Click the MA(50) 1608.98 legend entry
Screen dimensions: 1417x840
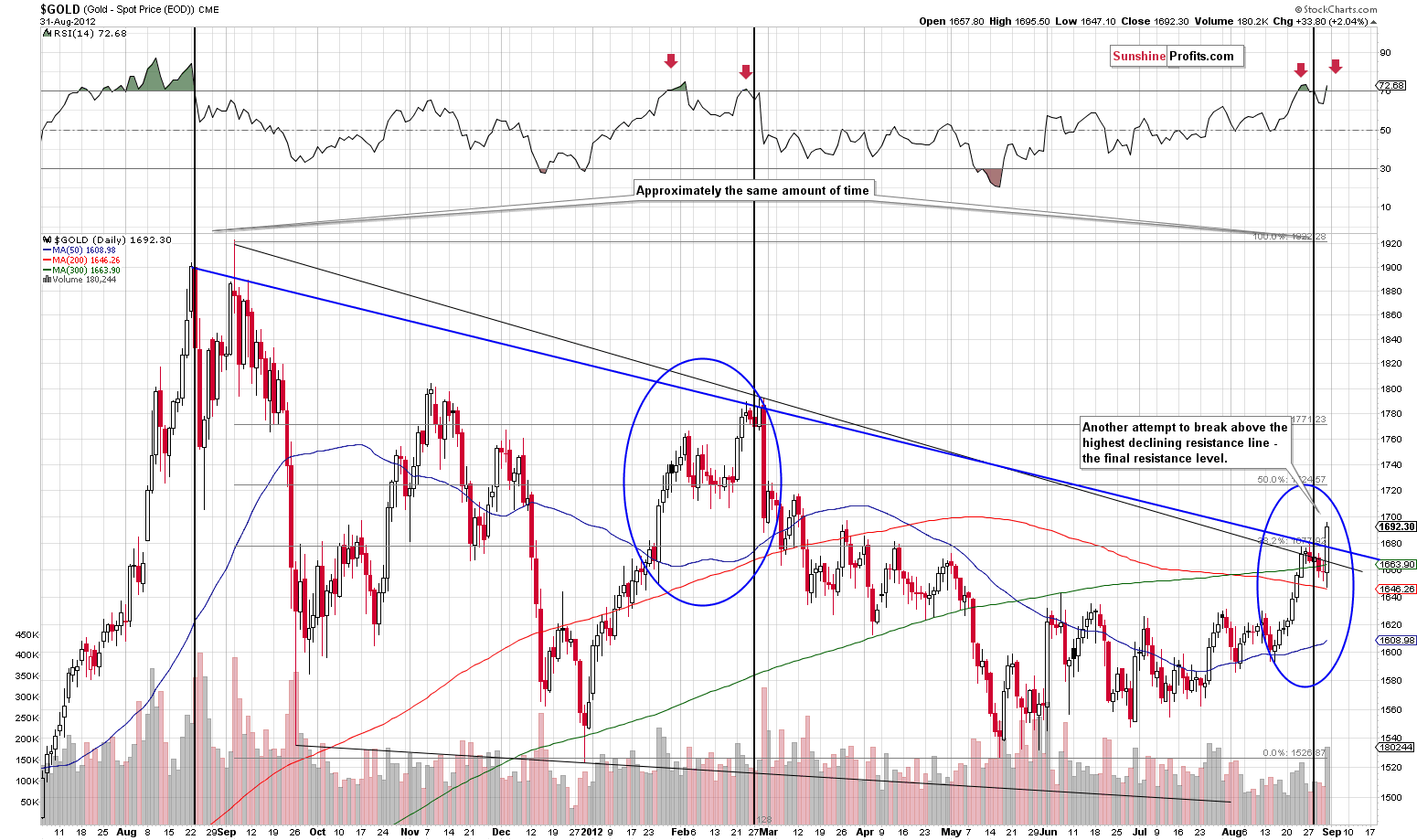point(79,250)
